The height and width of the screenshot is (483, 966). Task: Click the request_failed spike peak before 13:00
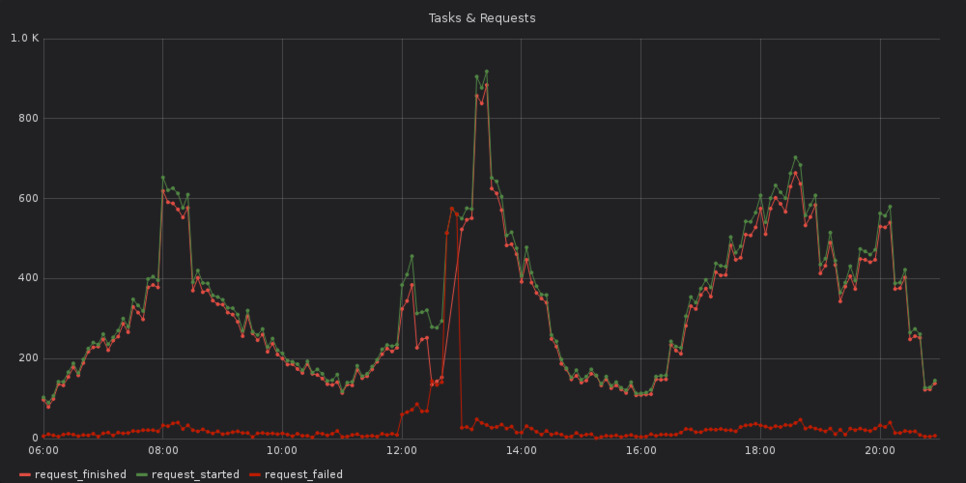tap(452, 209)
